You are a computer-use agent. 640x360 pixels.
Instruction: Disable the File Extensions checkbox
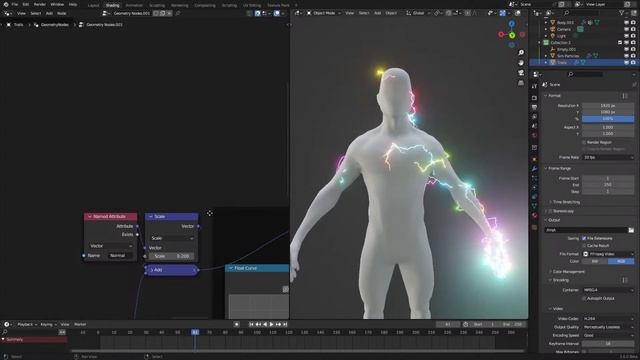(x=584, y=238)
